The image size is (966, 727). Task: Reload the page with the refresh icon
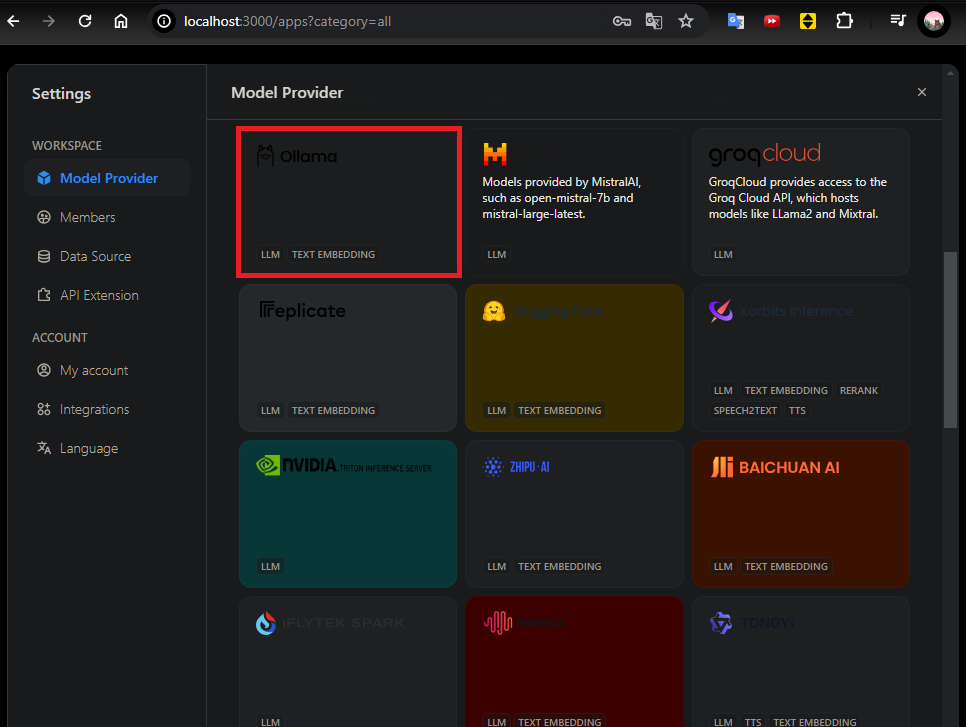85,22
